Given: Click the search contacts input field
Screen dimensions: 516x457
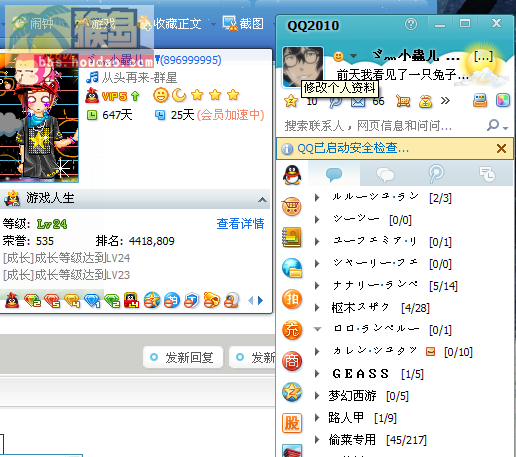Looking at the screenshot, I should [x=383, y=126].
